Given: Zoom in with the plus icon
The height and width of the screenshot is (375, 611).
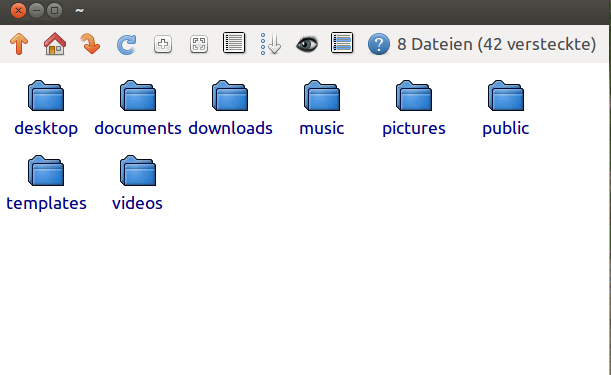Looking at the screenshot, I should [x=163, y=44].
